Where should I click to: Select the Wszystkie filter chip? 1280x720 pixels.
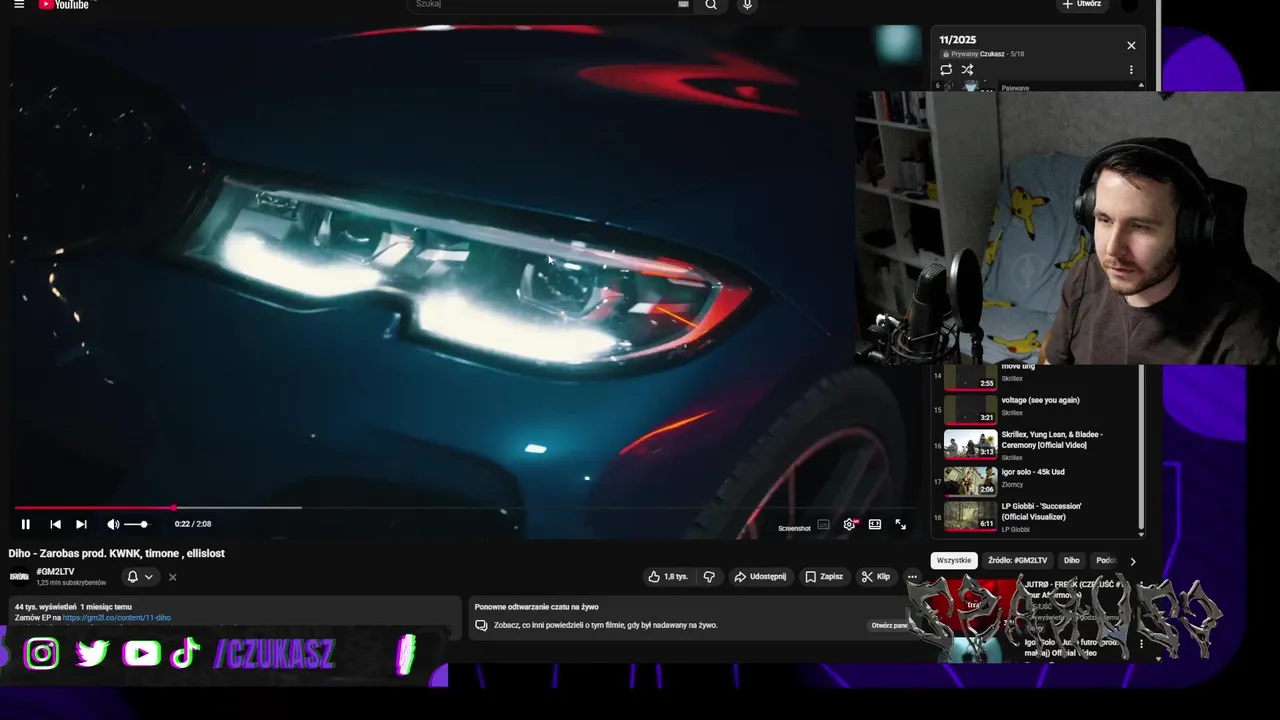tap(954, 561)
